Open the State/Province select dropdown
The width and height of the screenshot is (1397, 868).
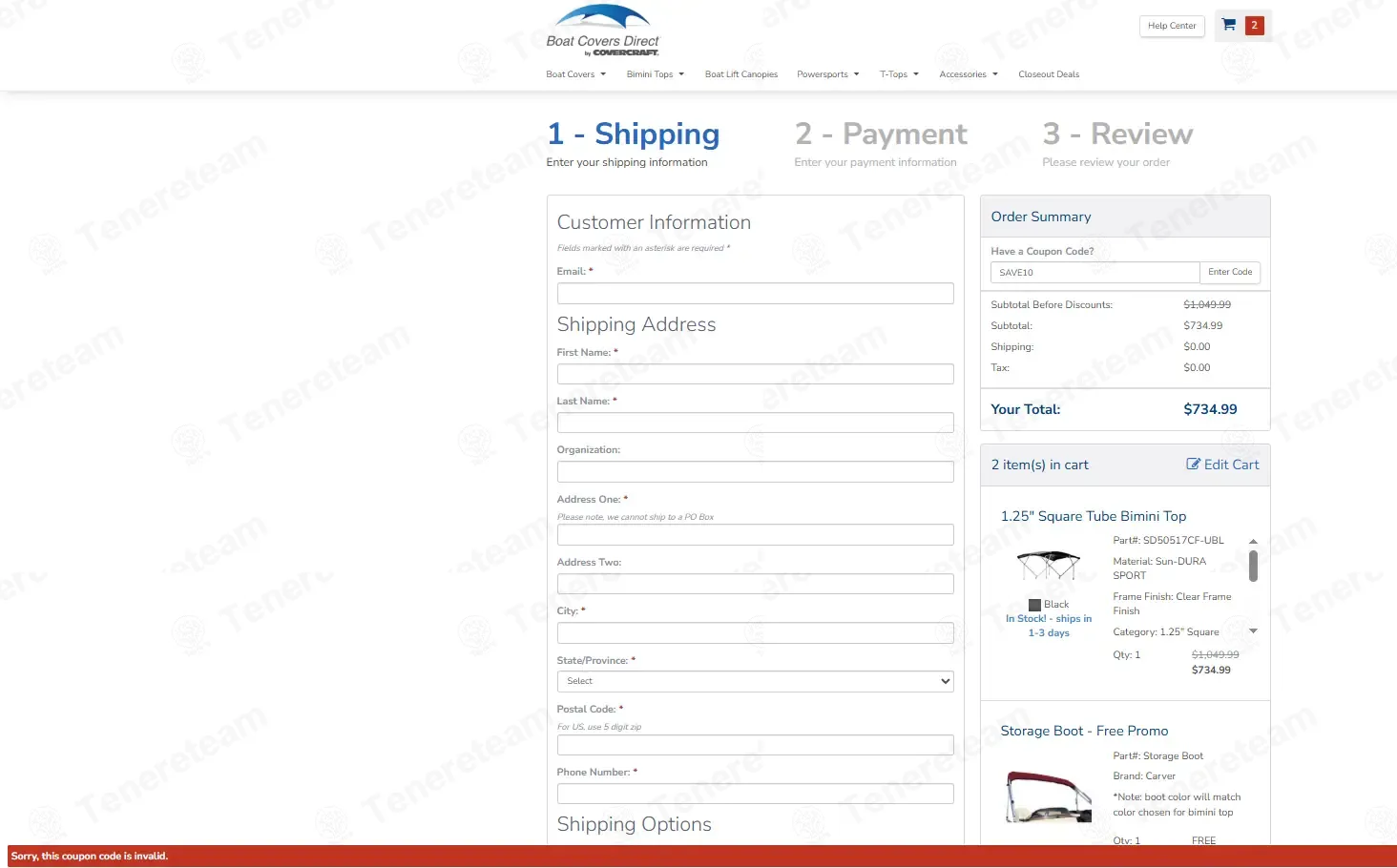[x=755, y=681]
